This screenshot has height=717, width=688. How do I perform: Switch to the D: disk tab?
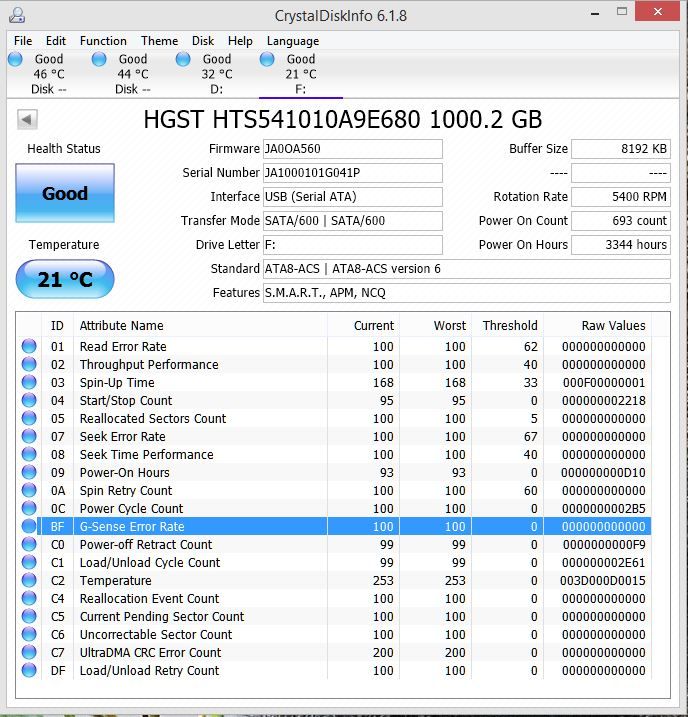pyautogui.click(x=217, y=74)
